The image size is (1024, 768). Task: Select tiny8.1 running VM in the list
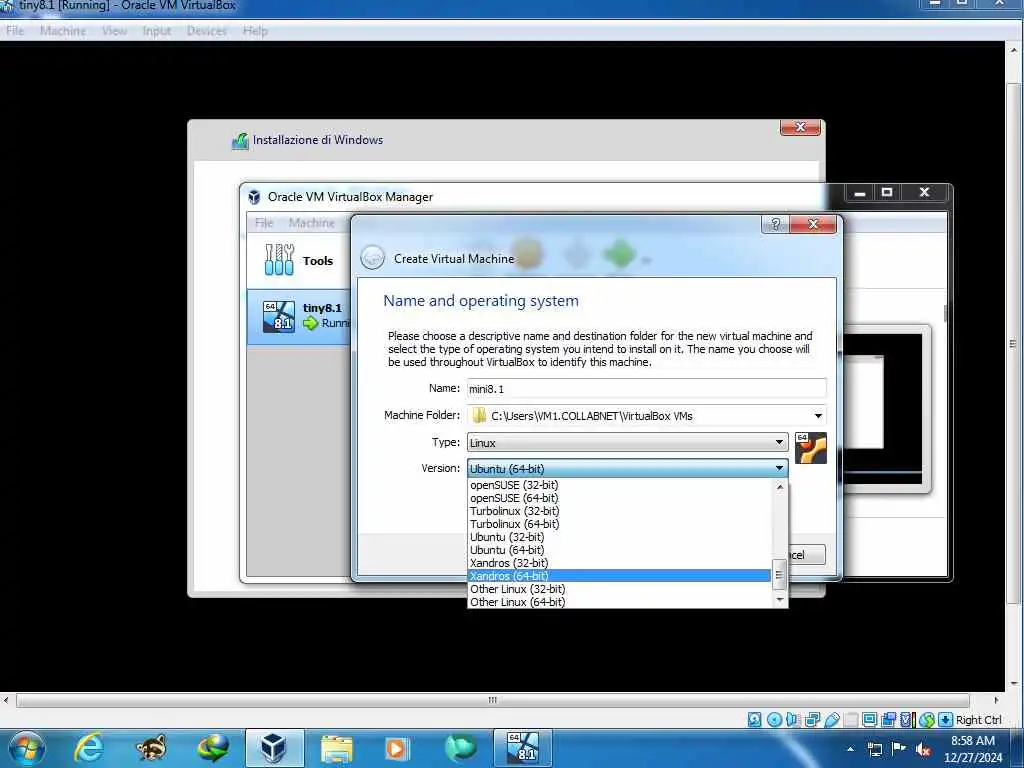click(300, 316)
